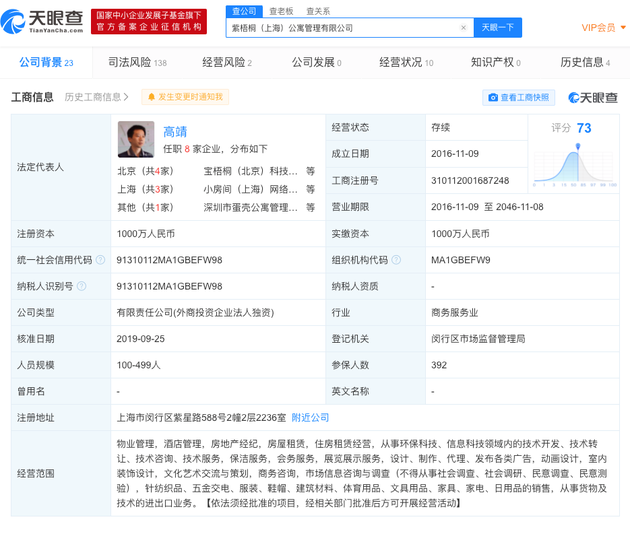Click the 天眼一下 search button
630x536 pixels.
(497, 28)
